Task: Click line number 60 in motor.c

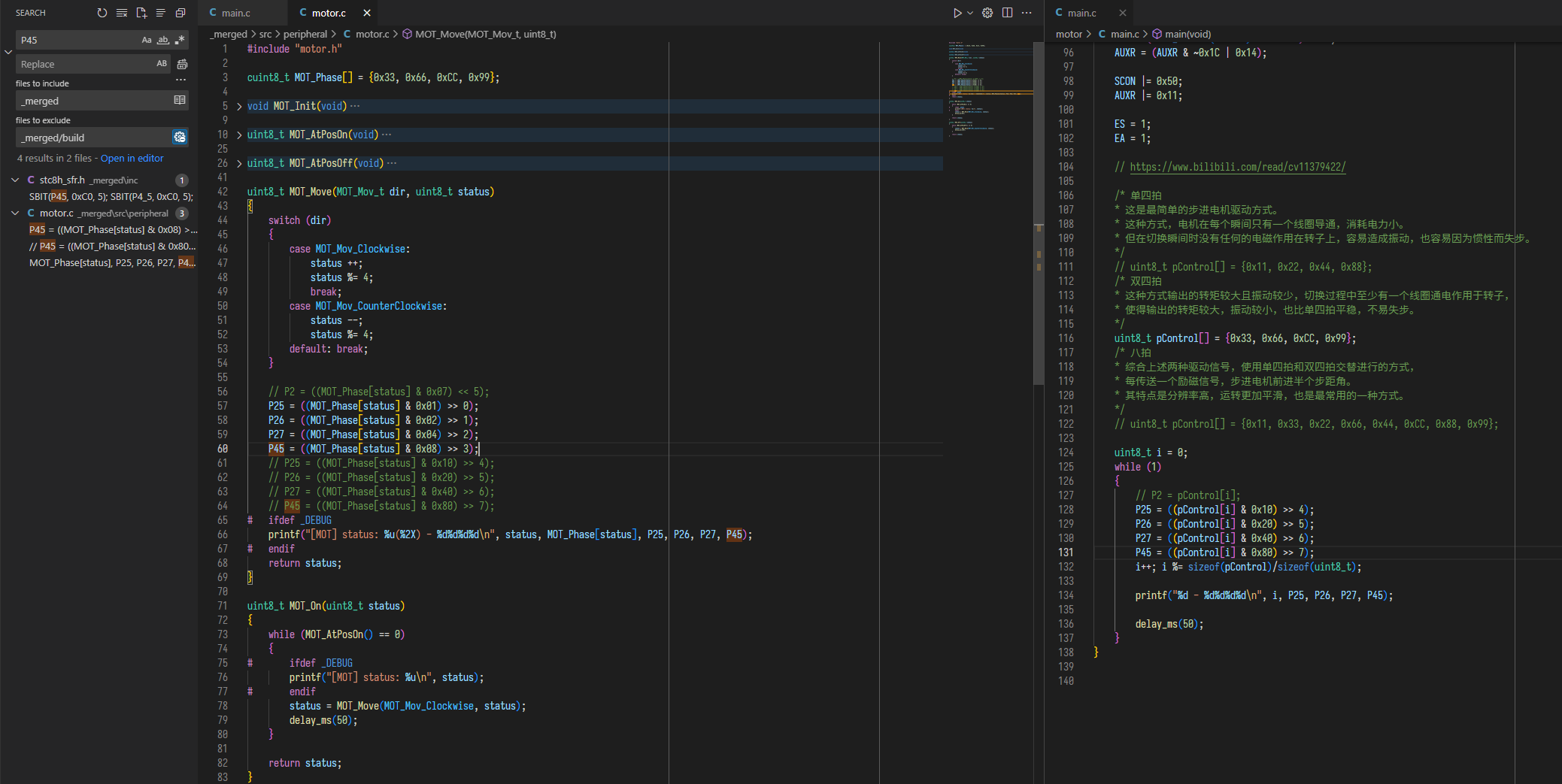Action: pos(223,449)
